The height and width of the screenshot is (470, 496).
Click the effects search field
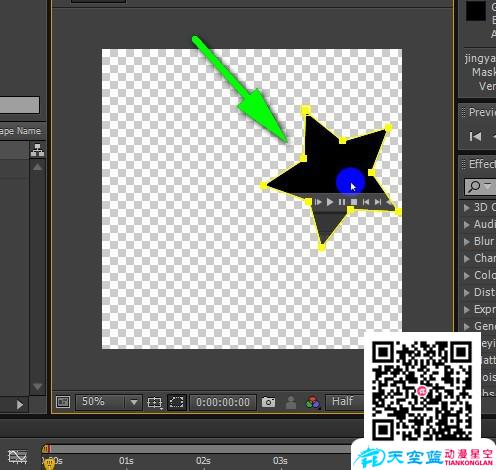coord(480,187)
